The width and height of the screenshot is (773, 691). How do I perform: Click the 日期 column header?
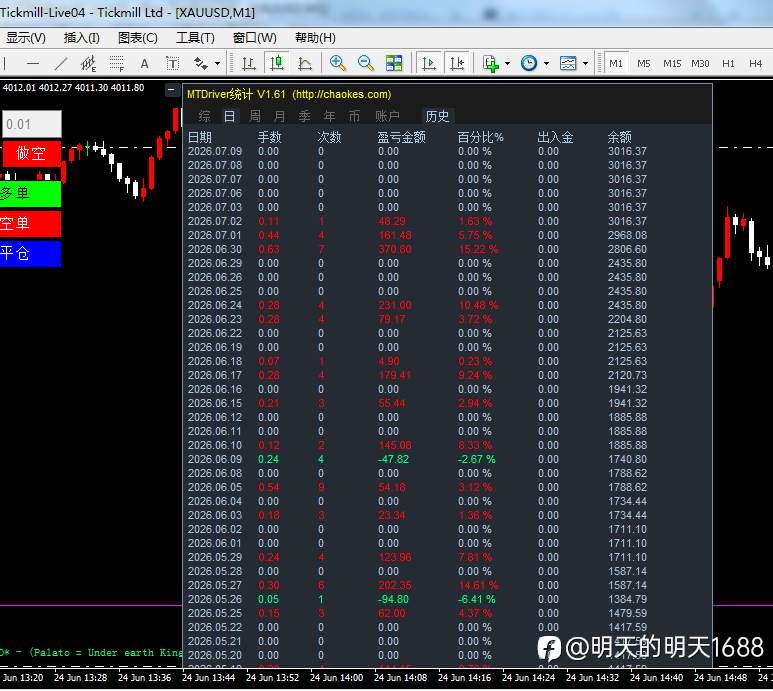[x=200, y=137]
